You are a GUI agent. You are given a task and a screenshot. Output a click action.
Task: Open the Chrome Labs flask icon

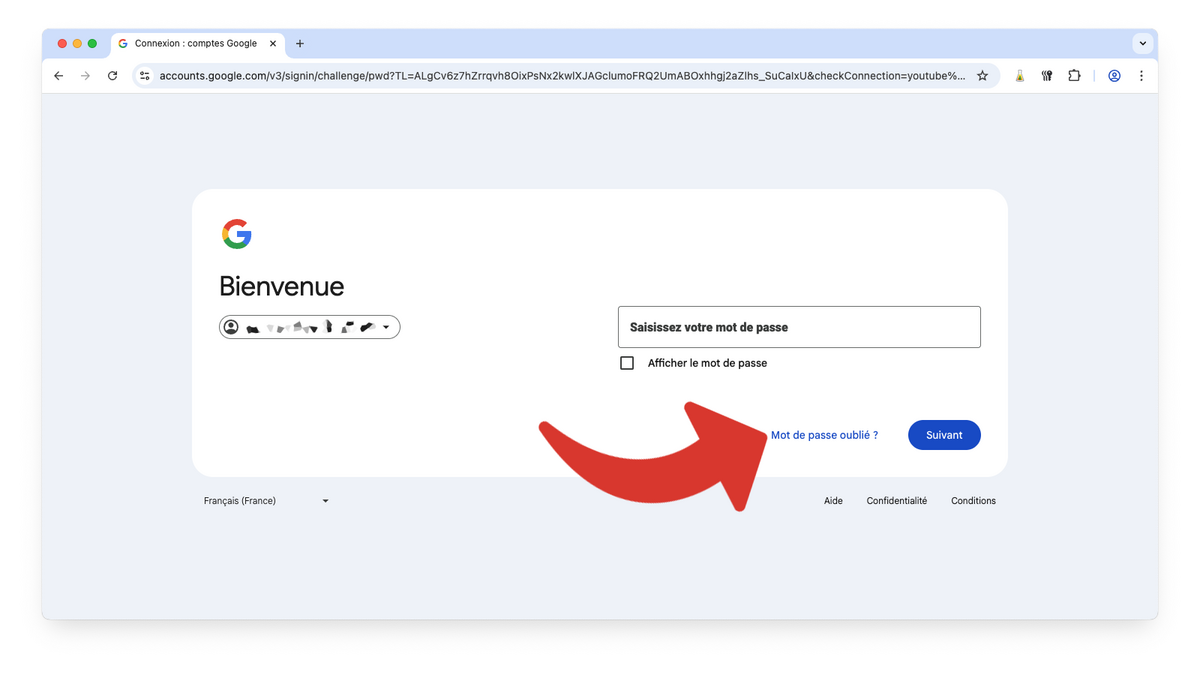pos(1019,76)
